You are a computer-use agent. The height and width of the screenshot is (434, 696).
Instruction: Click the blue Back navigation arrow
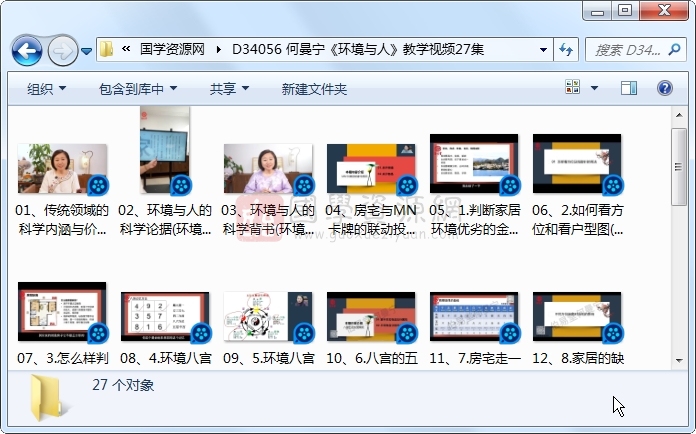(x=27, y=51)
